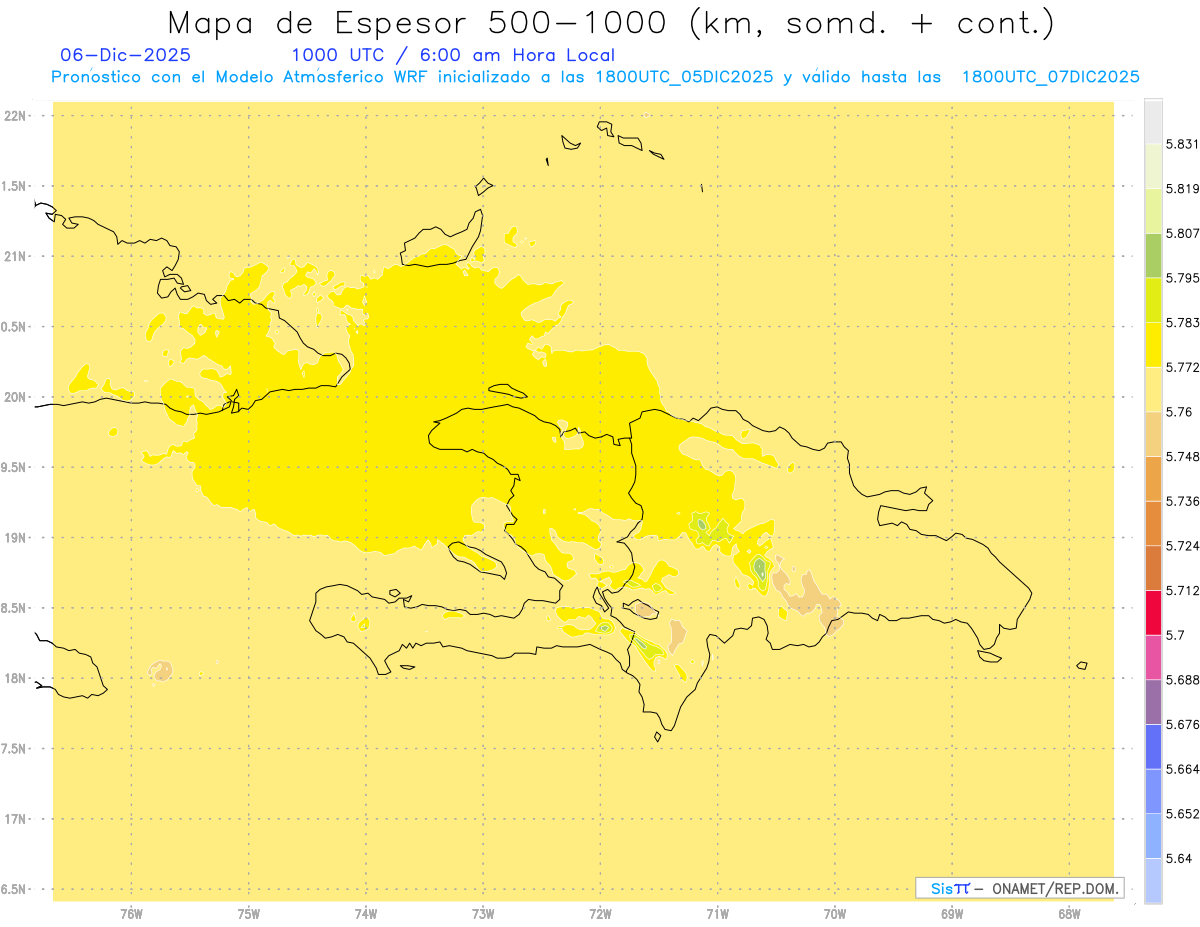Image resolution: width=1200 pixels, height=927 pixels.
Task: Select the blue swatch between 5.664 and 5.676
Action: click(1153, 746)
